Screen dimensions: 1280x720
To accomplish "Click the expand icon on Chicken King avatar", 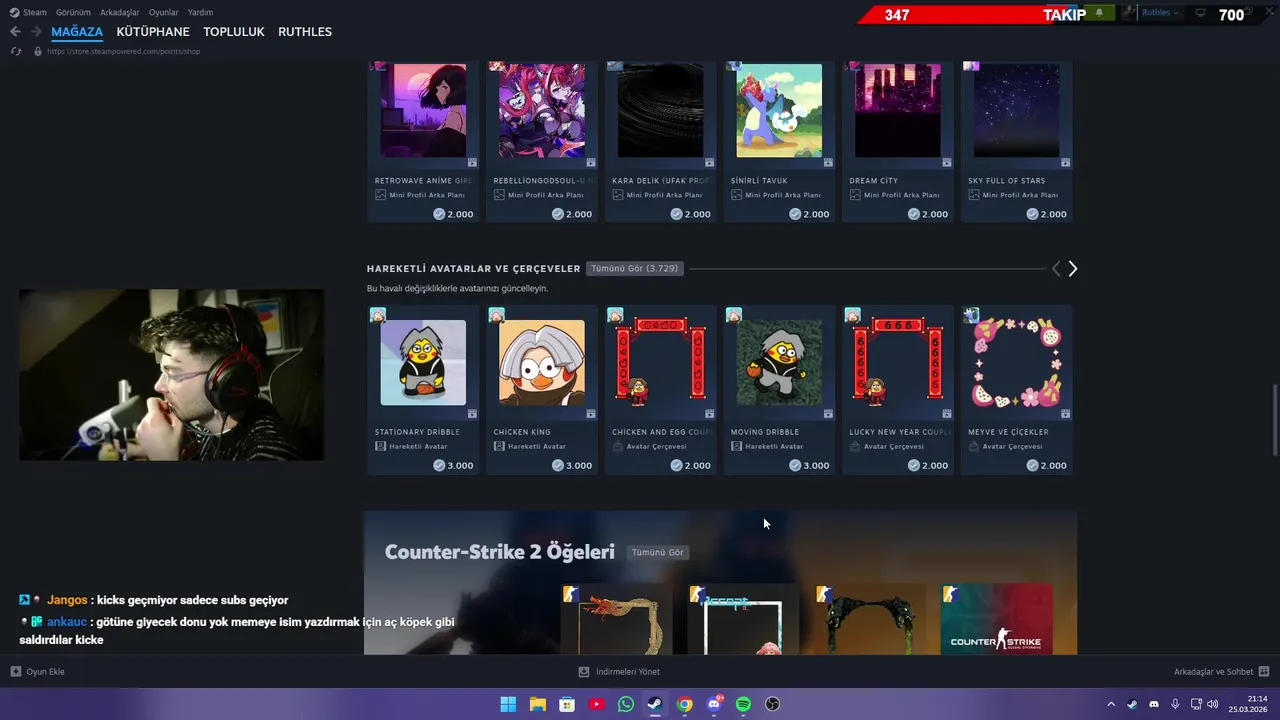I will tap(591, 413).
